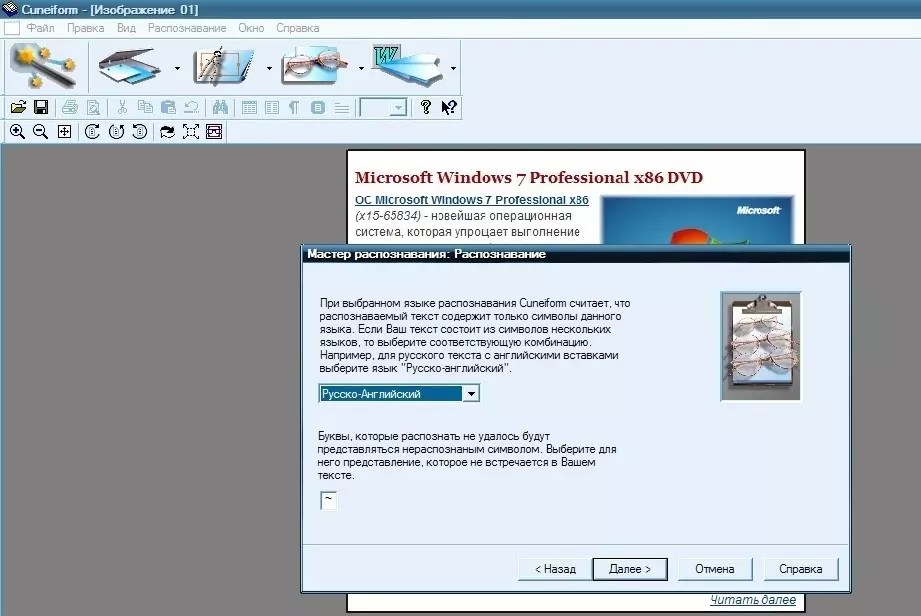Image resolution: width=921 pixels, height=616 pixels.
Task: Click the question mark help icon
Action: 426,107
